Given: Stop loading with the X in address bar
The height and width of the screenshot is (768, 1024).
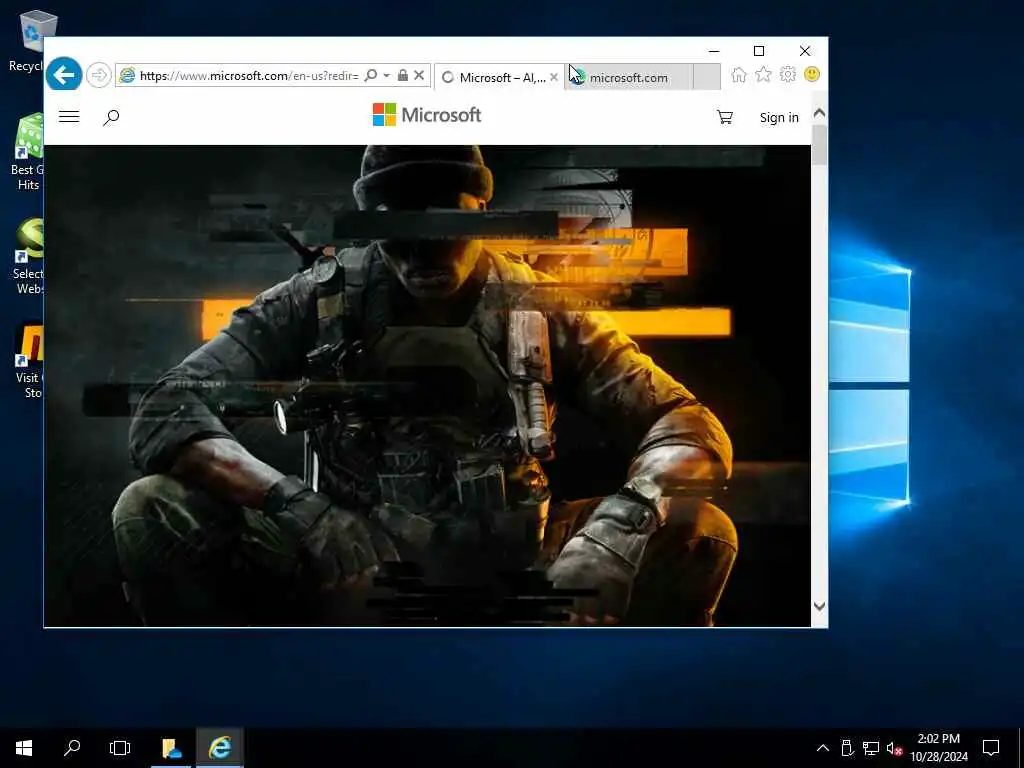Looking at the screenshot, I should [419, 76].
